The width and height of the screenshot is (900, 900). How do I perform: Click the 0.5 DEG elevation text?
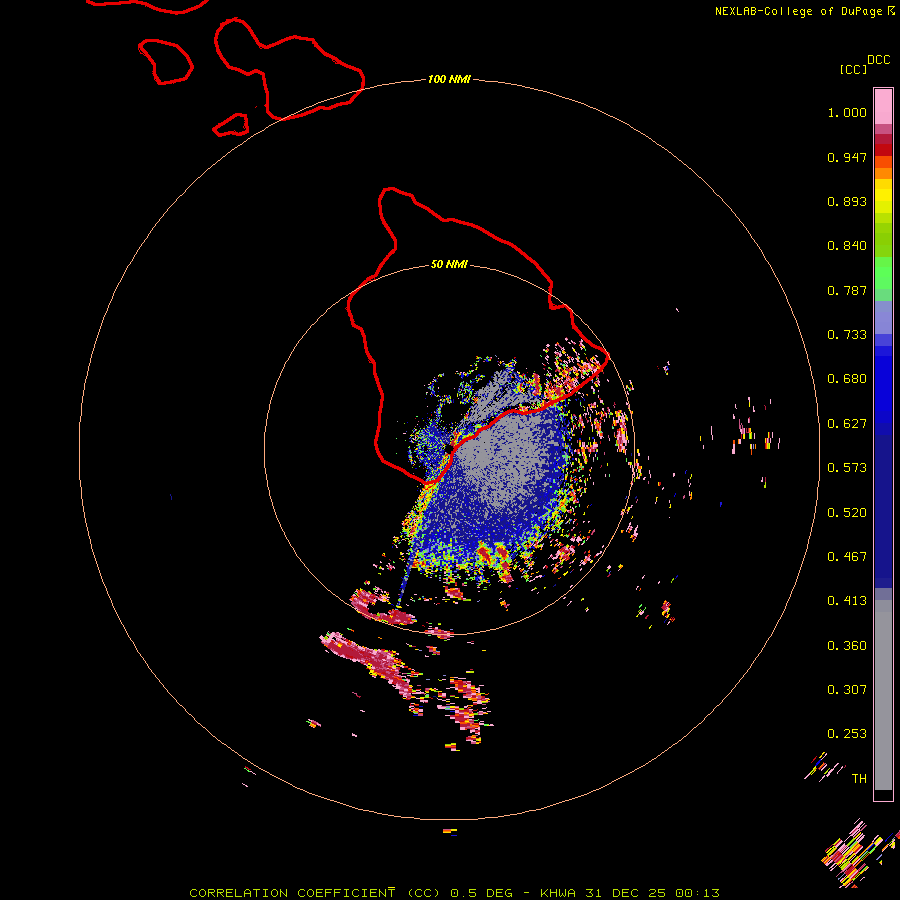point(480,893)
